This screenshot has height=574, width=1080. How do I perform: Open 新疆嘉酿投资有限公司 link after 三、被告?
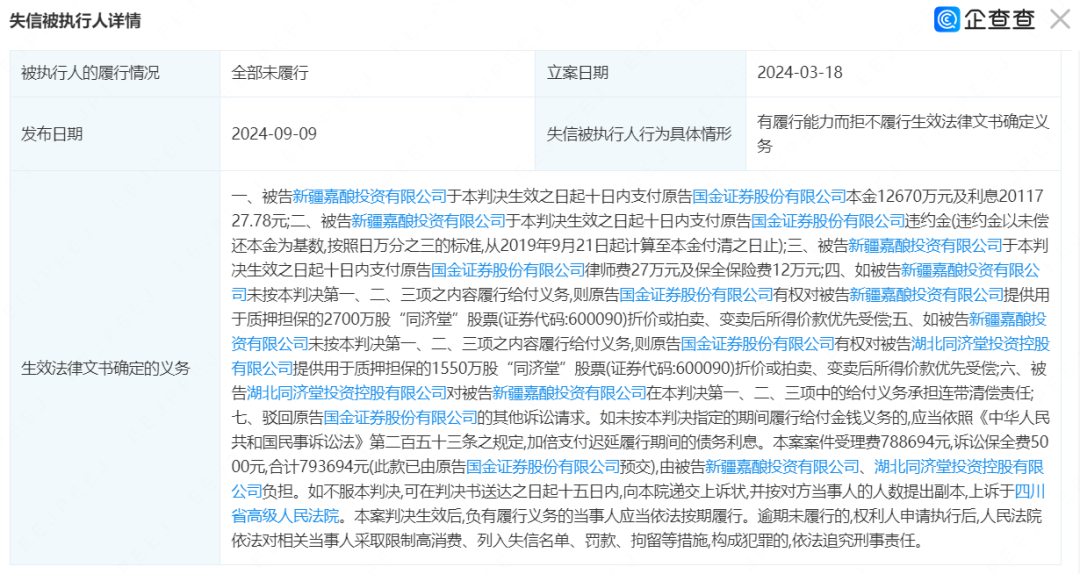(x=925, y=245)
